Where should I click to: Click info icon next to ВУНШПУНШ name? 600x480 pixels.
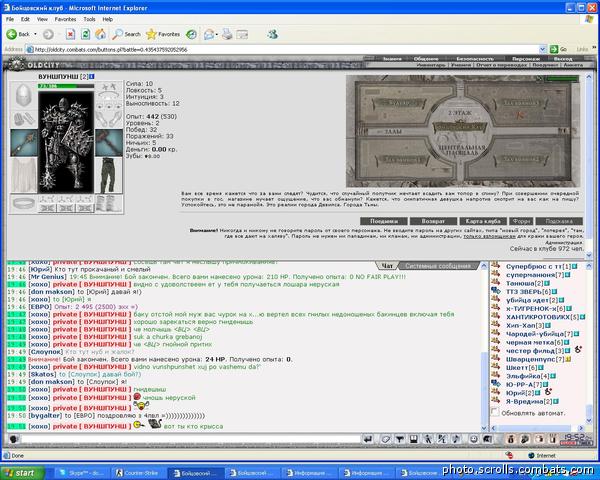(93, 76)
